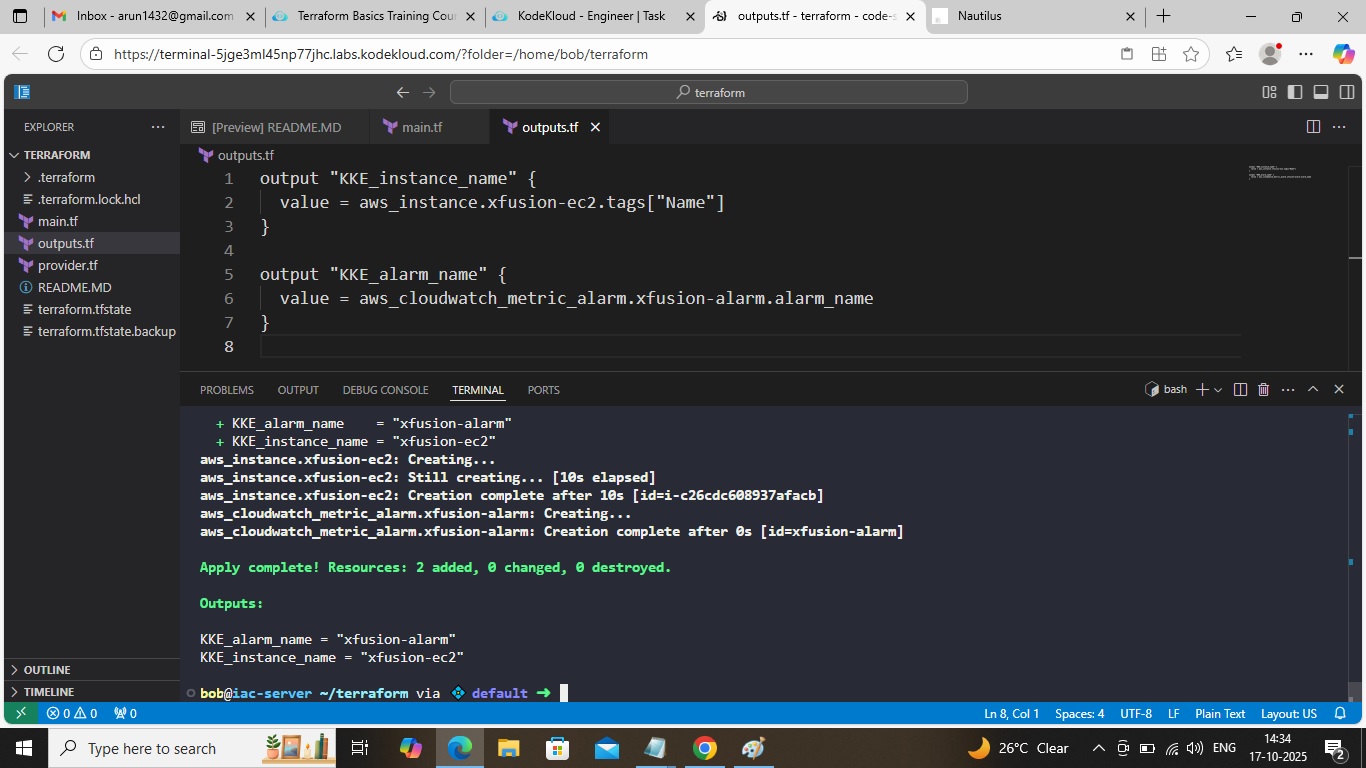Go forward using the editor's right arrow

[x=429, y=92]
